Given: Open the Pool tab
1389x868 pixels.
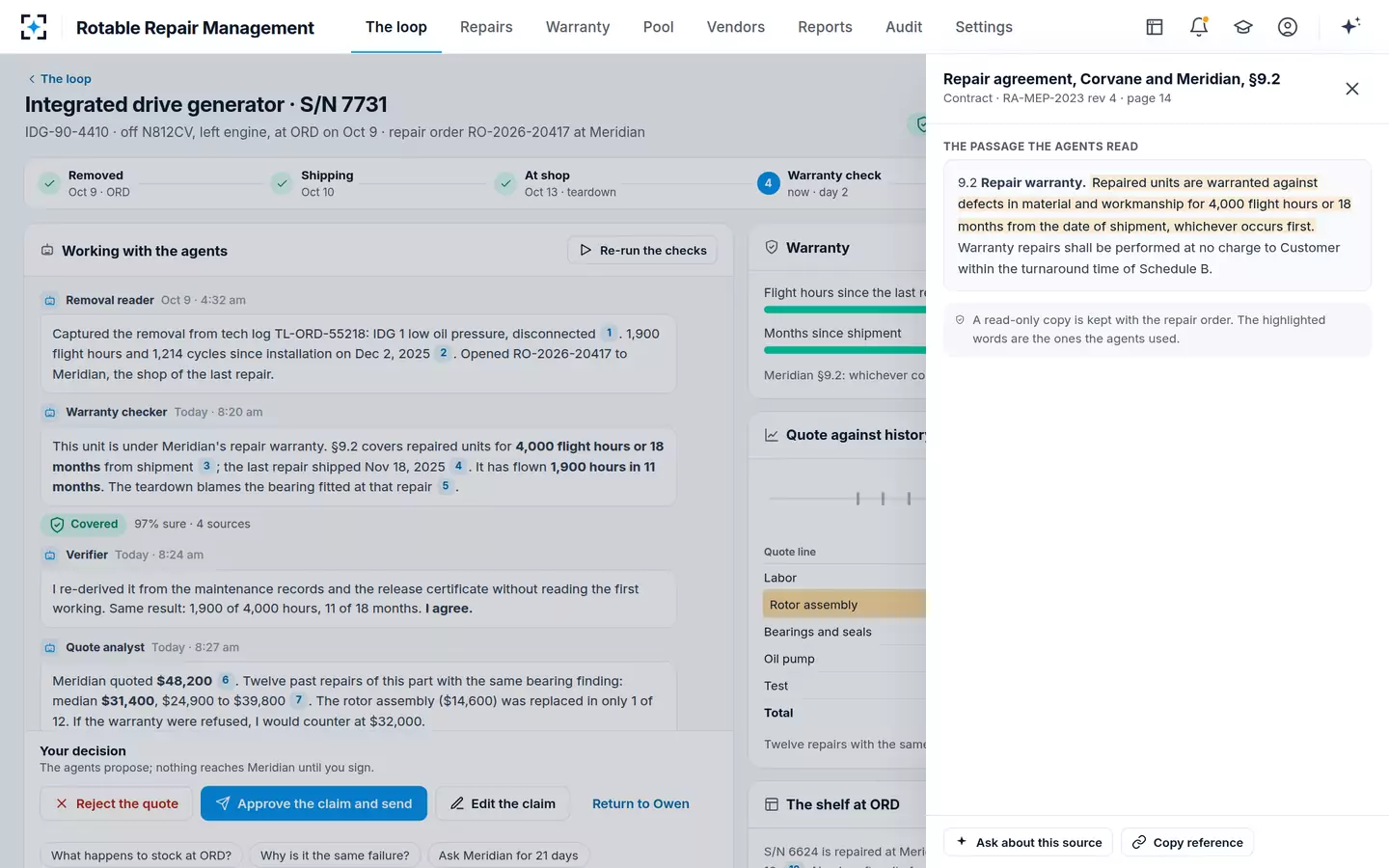Looking at the screenshot, I should [659, 27].
